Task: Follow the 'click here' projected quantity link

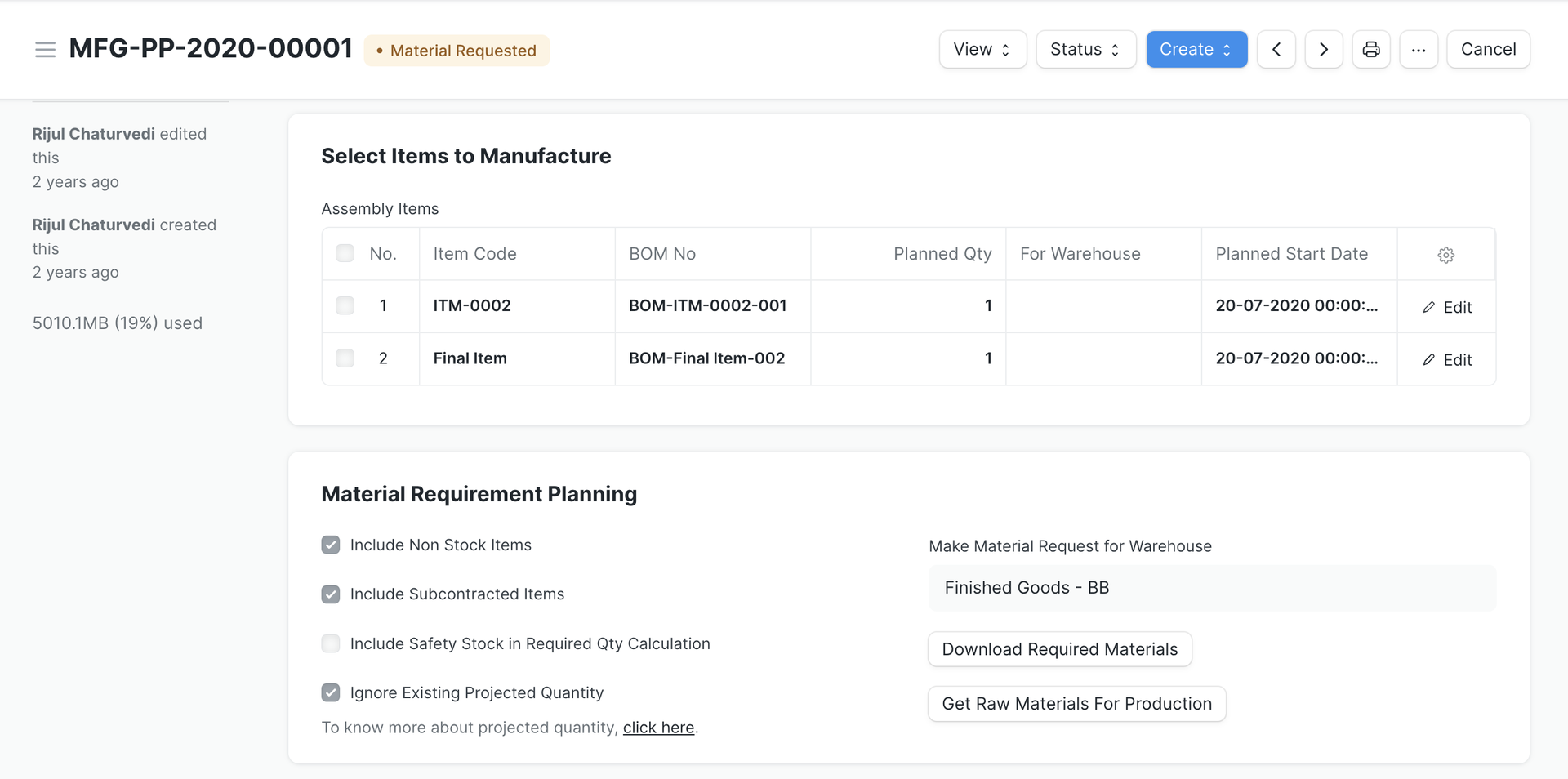Action: point(658,728)
